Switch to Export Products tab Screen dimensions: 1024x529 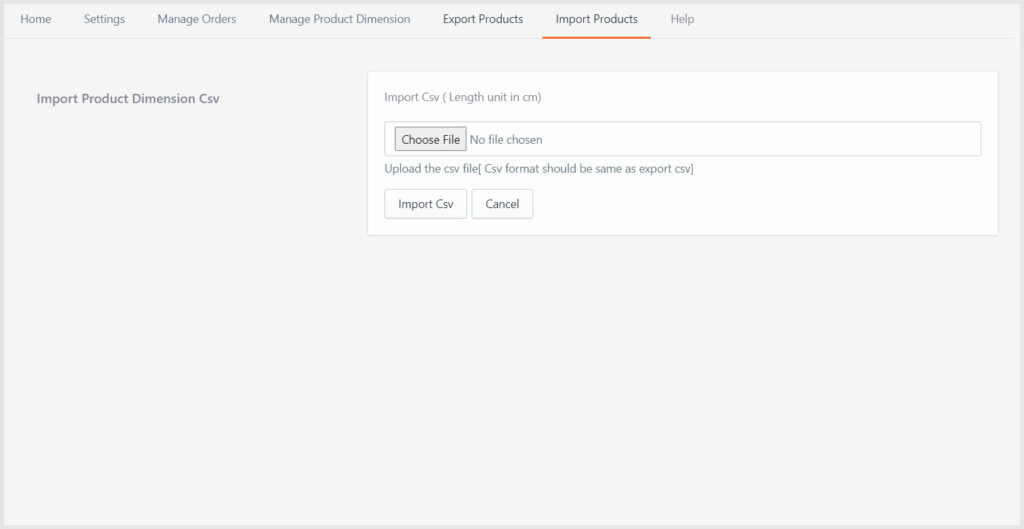[x=482, y=19]
